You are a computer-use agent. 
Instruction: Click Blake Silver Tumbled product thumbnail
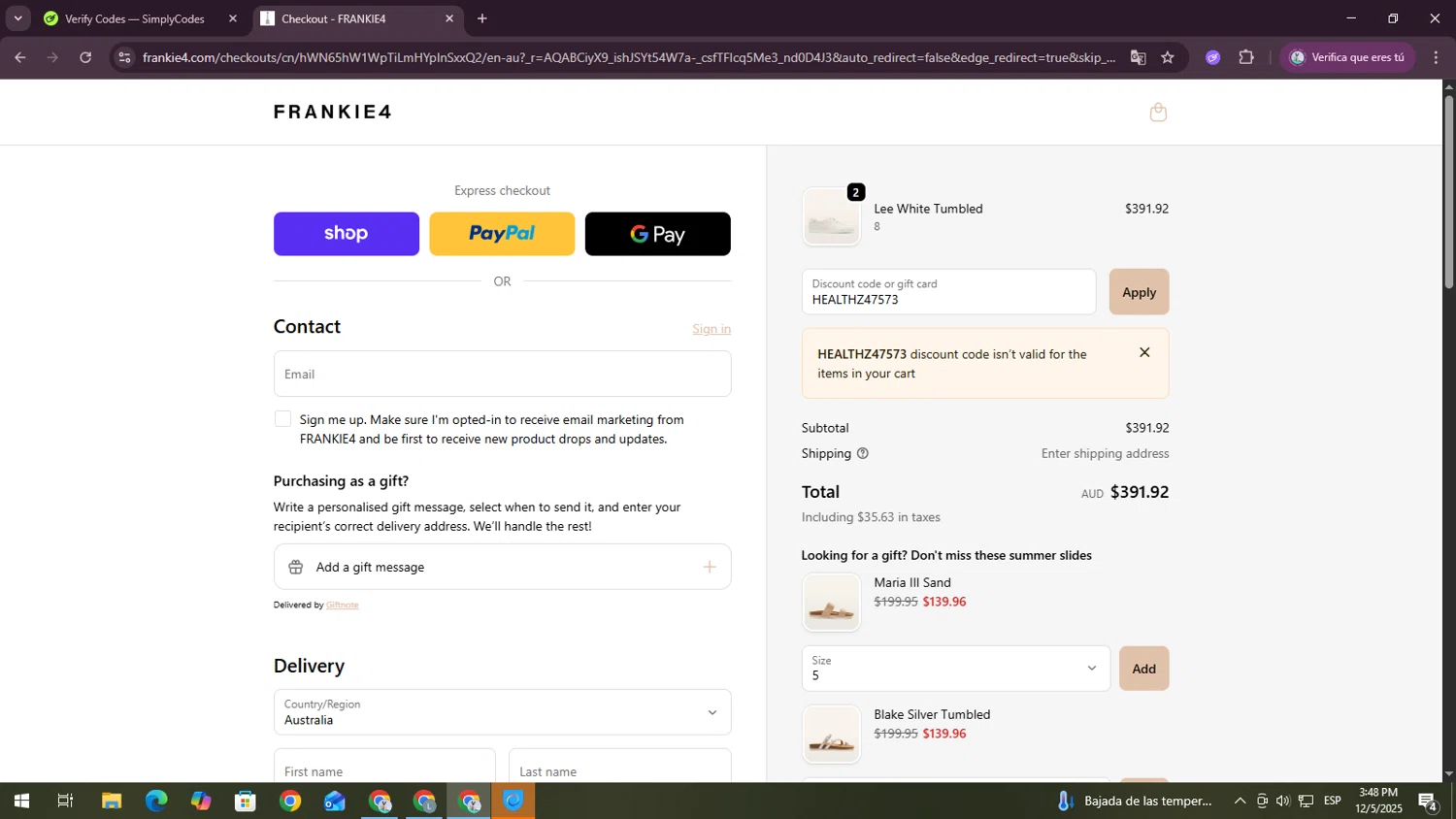832,734
